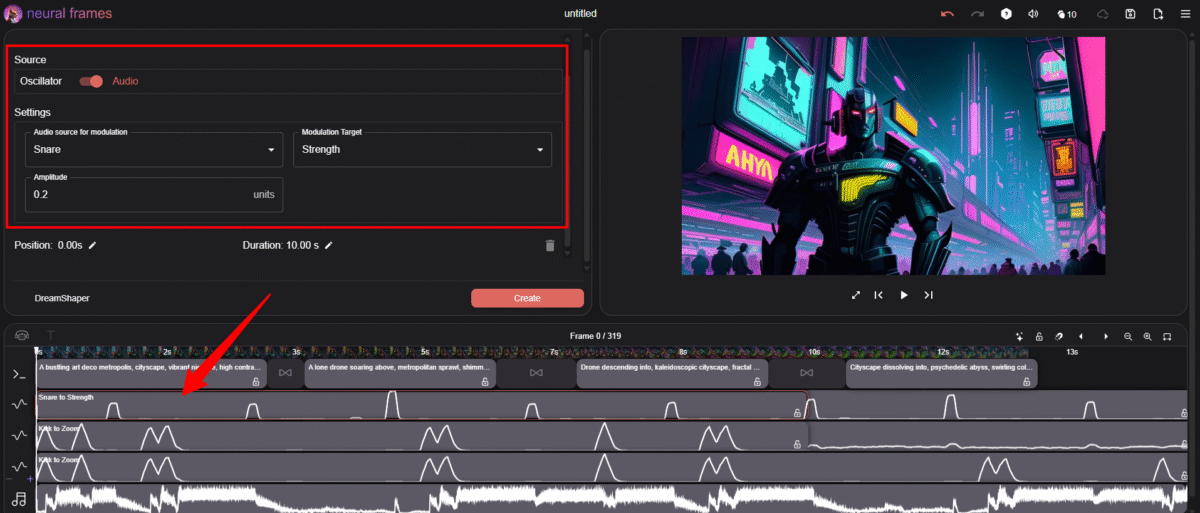Unlock the 'A lone drone soaring' clip lock
The height and width of the screenshot is (513, 1200).
485,382
